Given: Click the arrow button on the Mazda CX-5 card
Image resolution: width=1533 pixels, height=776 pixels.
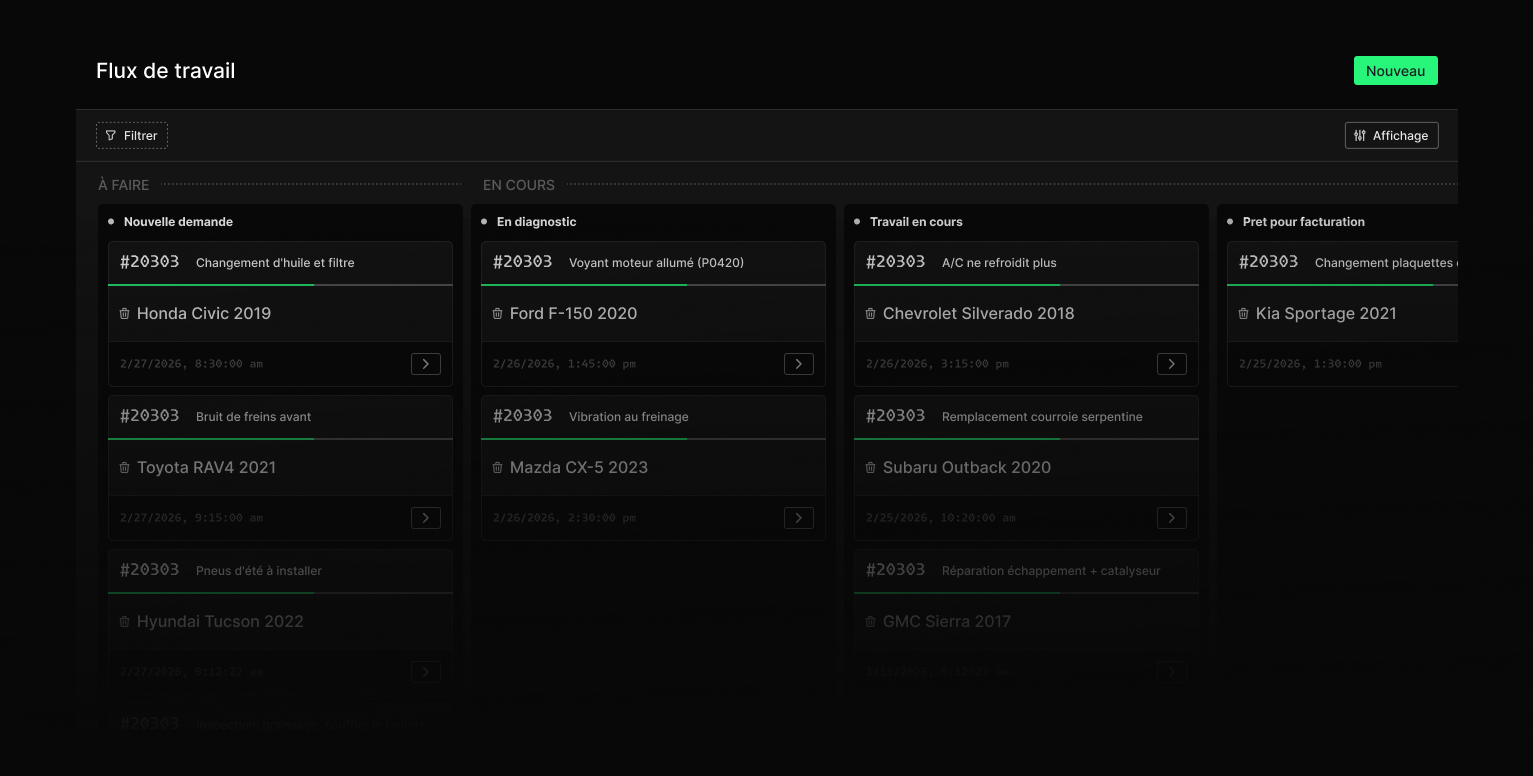Looking at the screenshot, I should pyautogui.click(x=798, y=518).
